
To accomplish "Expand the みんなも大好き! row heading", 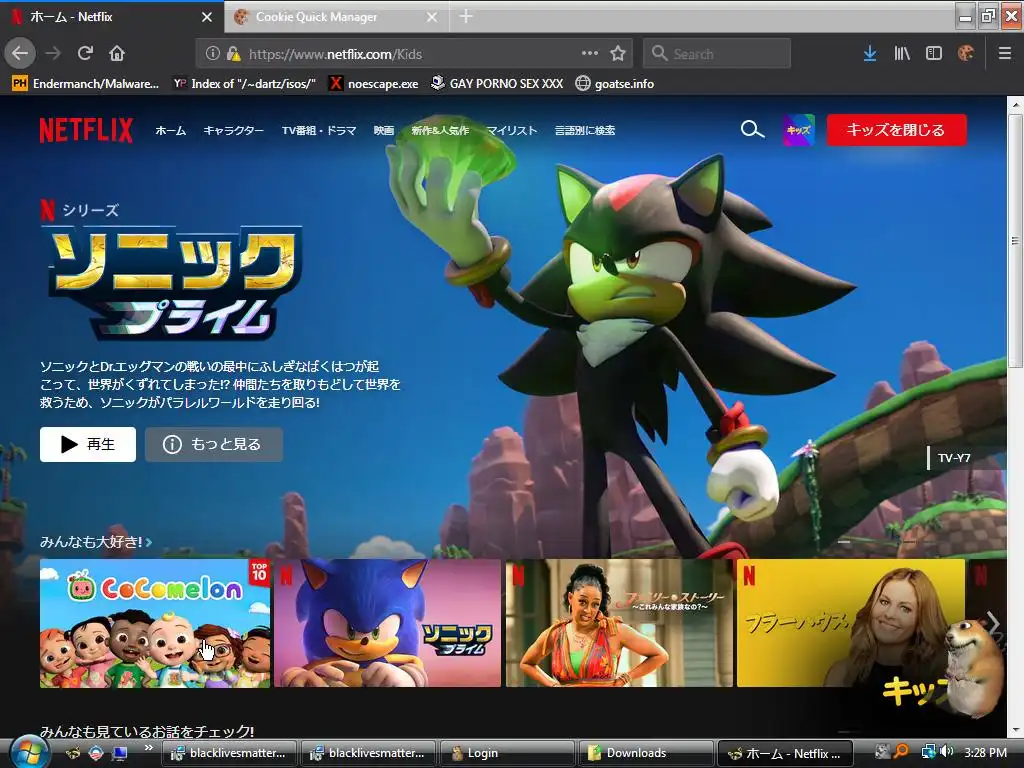I will click(96, 541).
